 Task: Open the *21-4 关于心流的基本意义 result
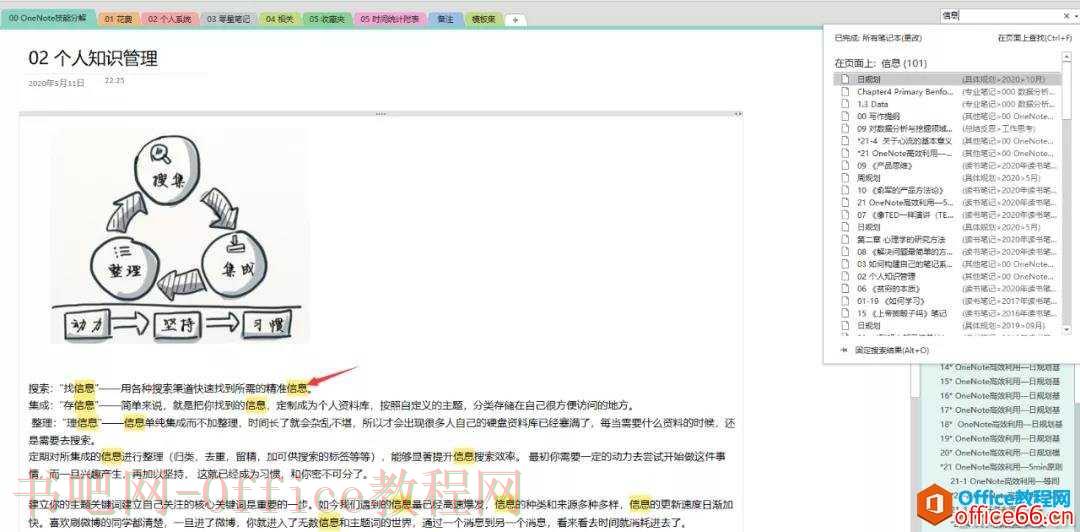[948, 141]
